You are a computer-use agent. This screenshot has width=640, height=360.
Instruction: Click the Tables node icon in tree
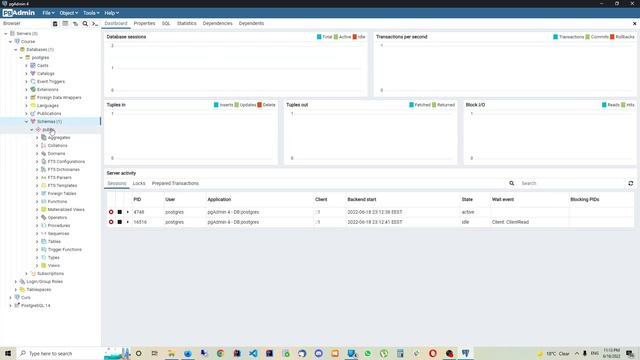44,241
